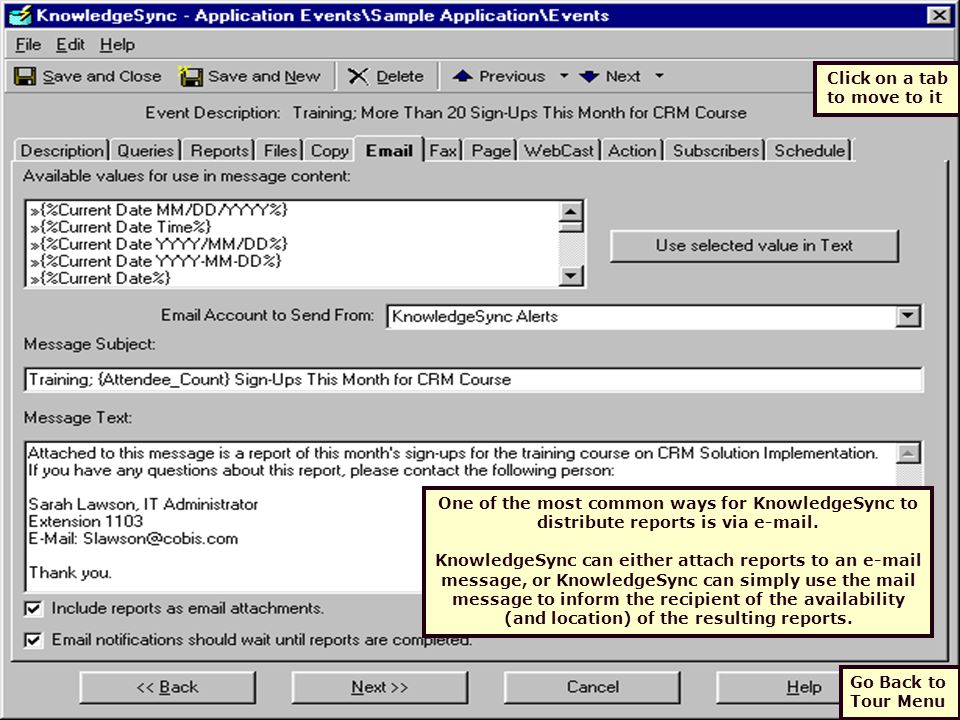The width and height of the screenshot is (960, 720).
Task: Click the Save and Close disk icon
Action: pyautogui.click(x=25, y=77)
